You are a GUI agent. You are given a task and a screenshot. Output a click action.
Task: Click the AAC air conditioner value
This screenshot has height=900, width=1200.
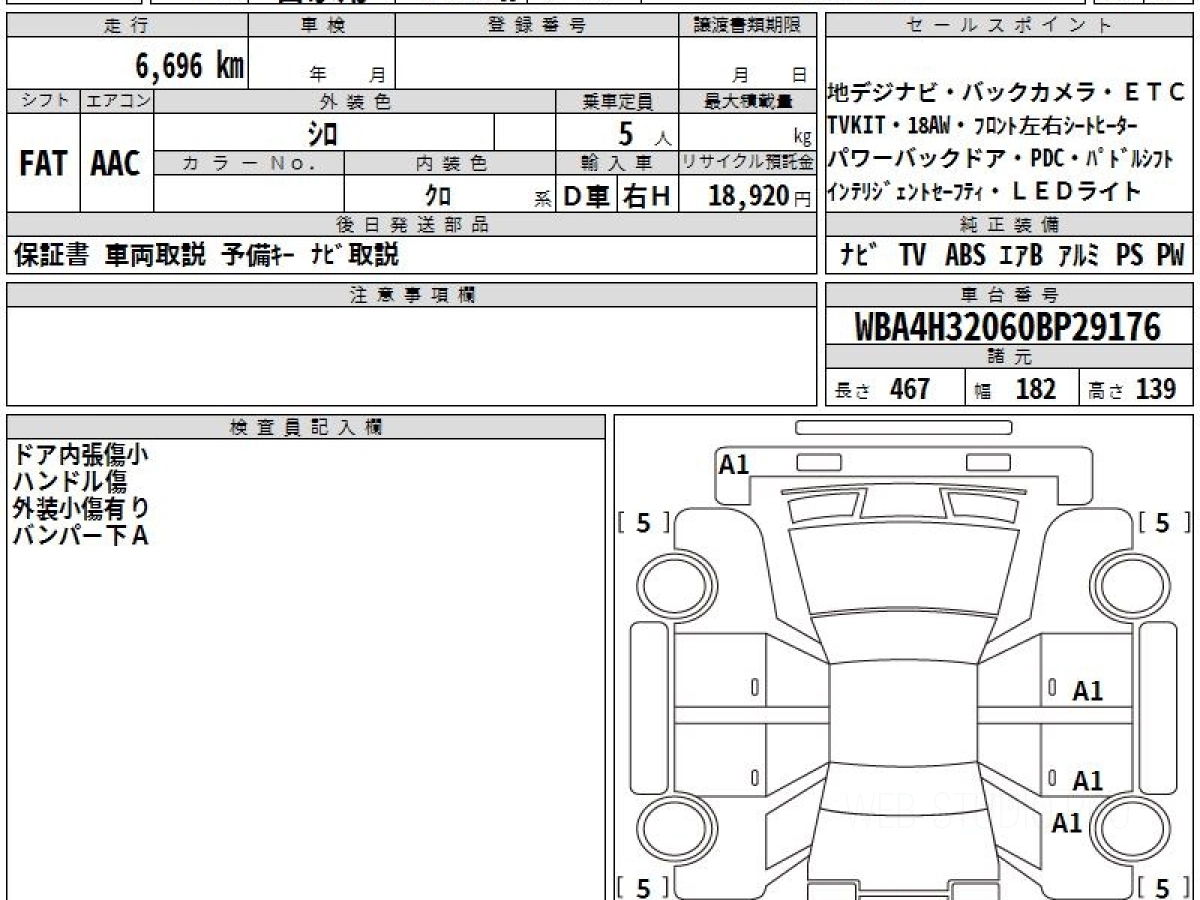[x=116, y=164]
